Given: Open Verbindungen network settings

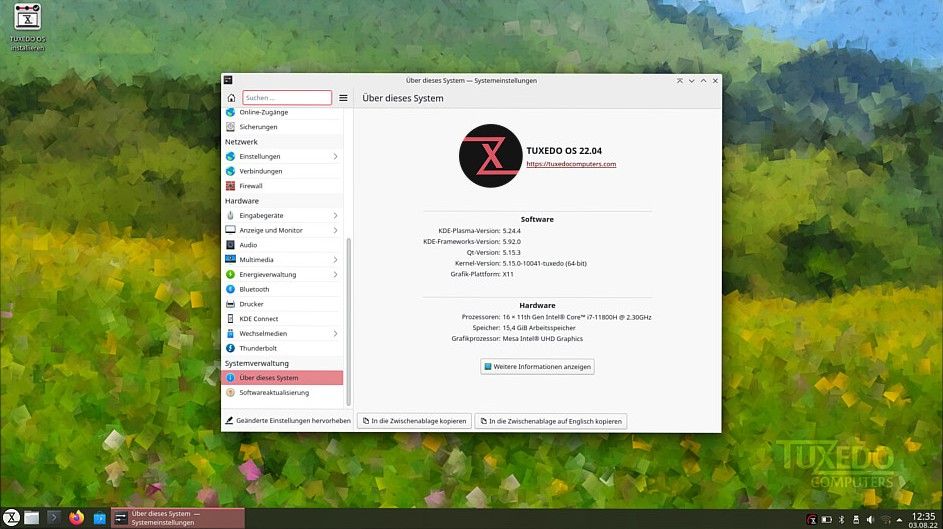Looking at the screenshot, I should tap(283, 171).
